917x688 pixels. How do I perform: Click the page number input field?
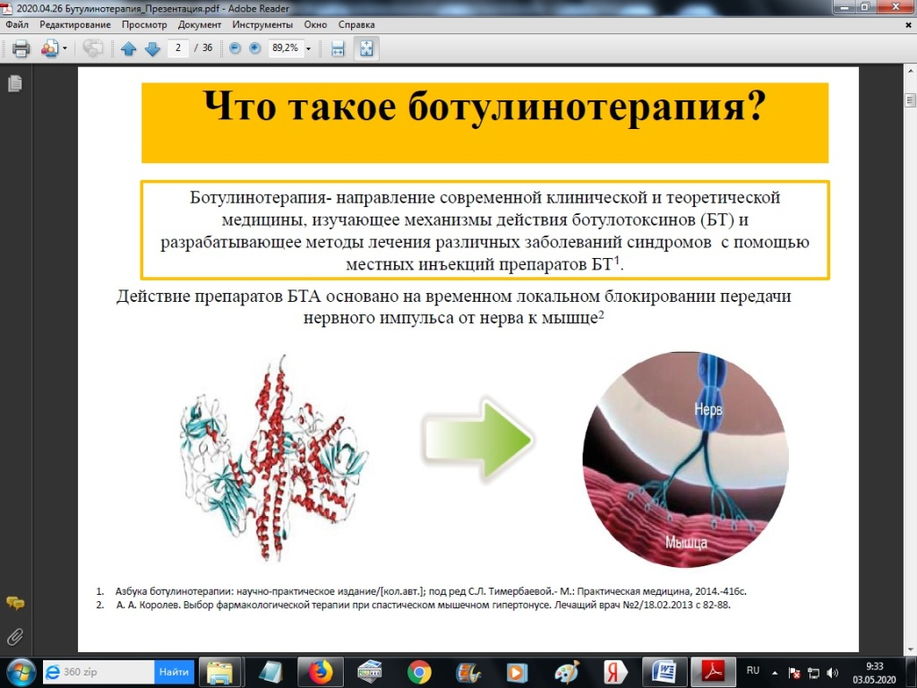[x=180, y=48]
